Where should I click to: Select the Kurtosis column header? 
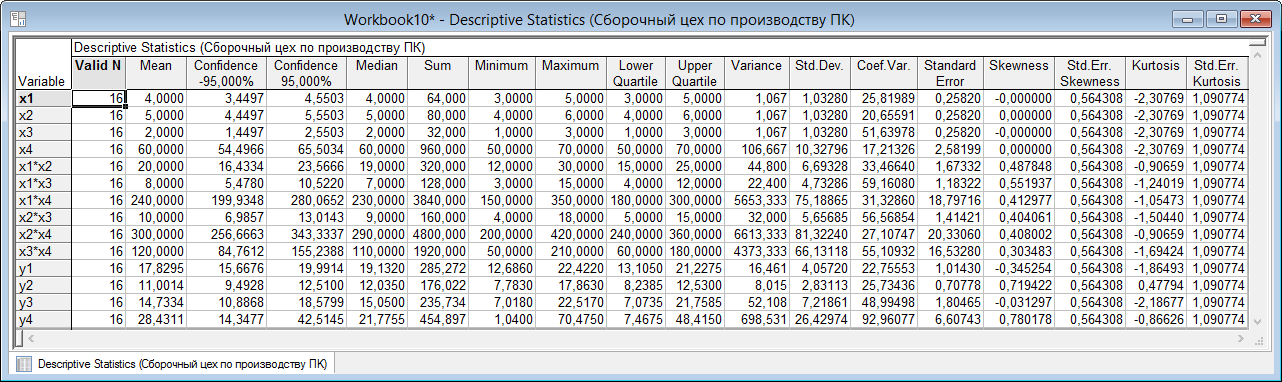click(x=1155, y=73)
